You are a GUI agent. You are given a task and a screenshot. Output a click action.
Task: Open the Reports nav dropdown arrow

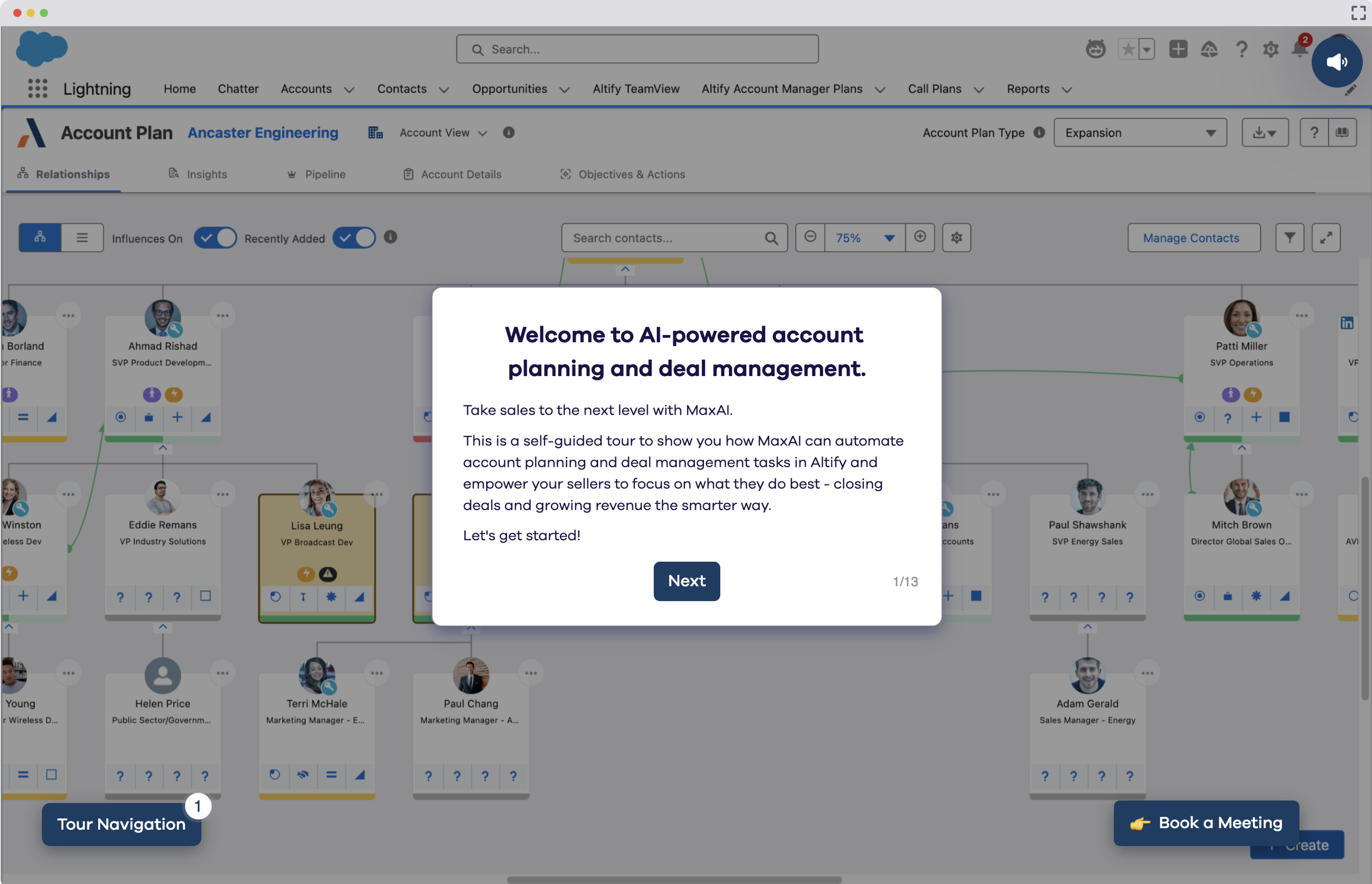coord(1066,89)
